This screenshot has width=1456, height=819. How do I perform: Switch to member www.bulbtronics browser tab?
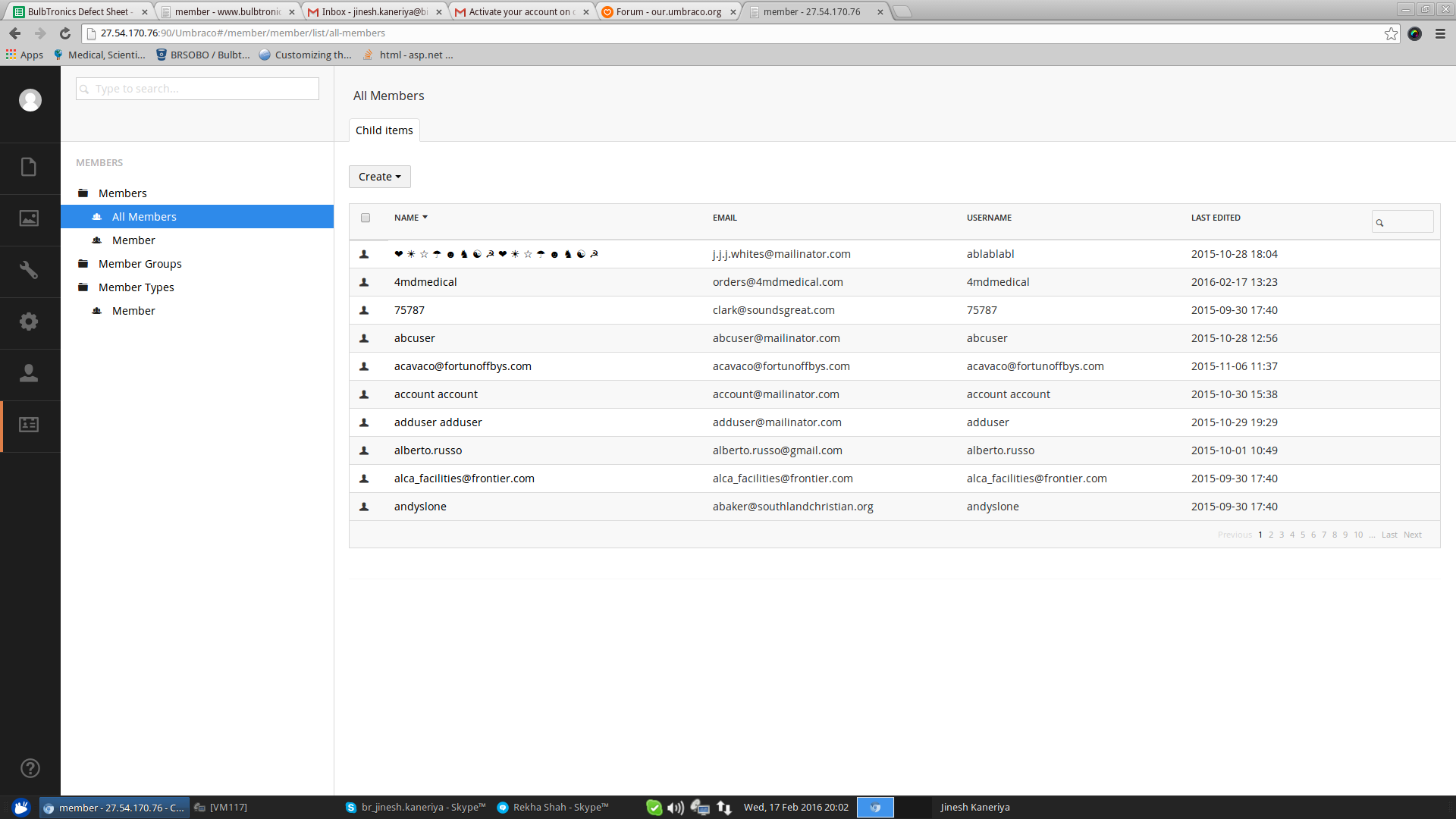(x=227, y=11)
